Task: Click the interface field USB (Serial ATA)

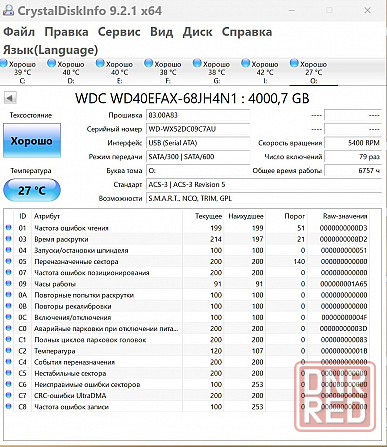Action: tap(198, 143)
